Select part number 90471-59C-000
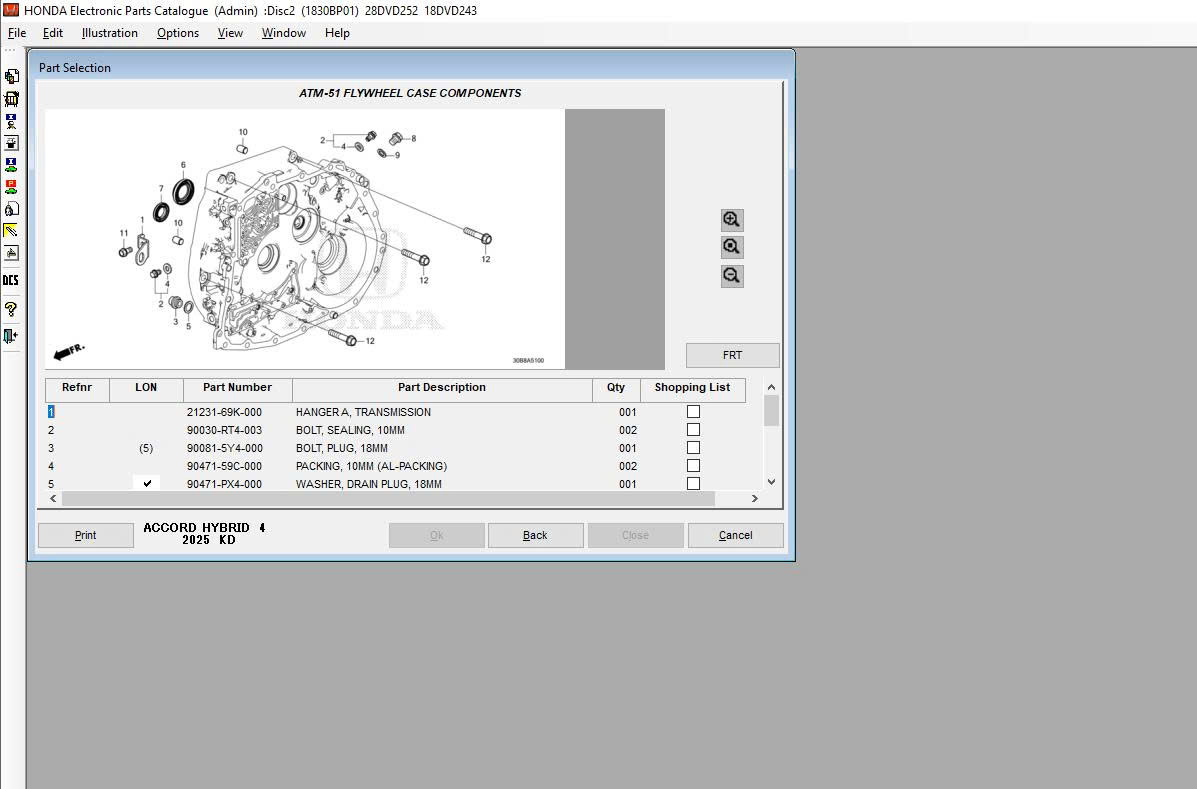 click(224, 466)
